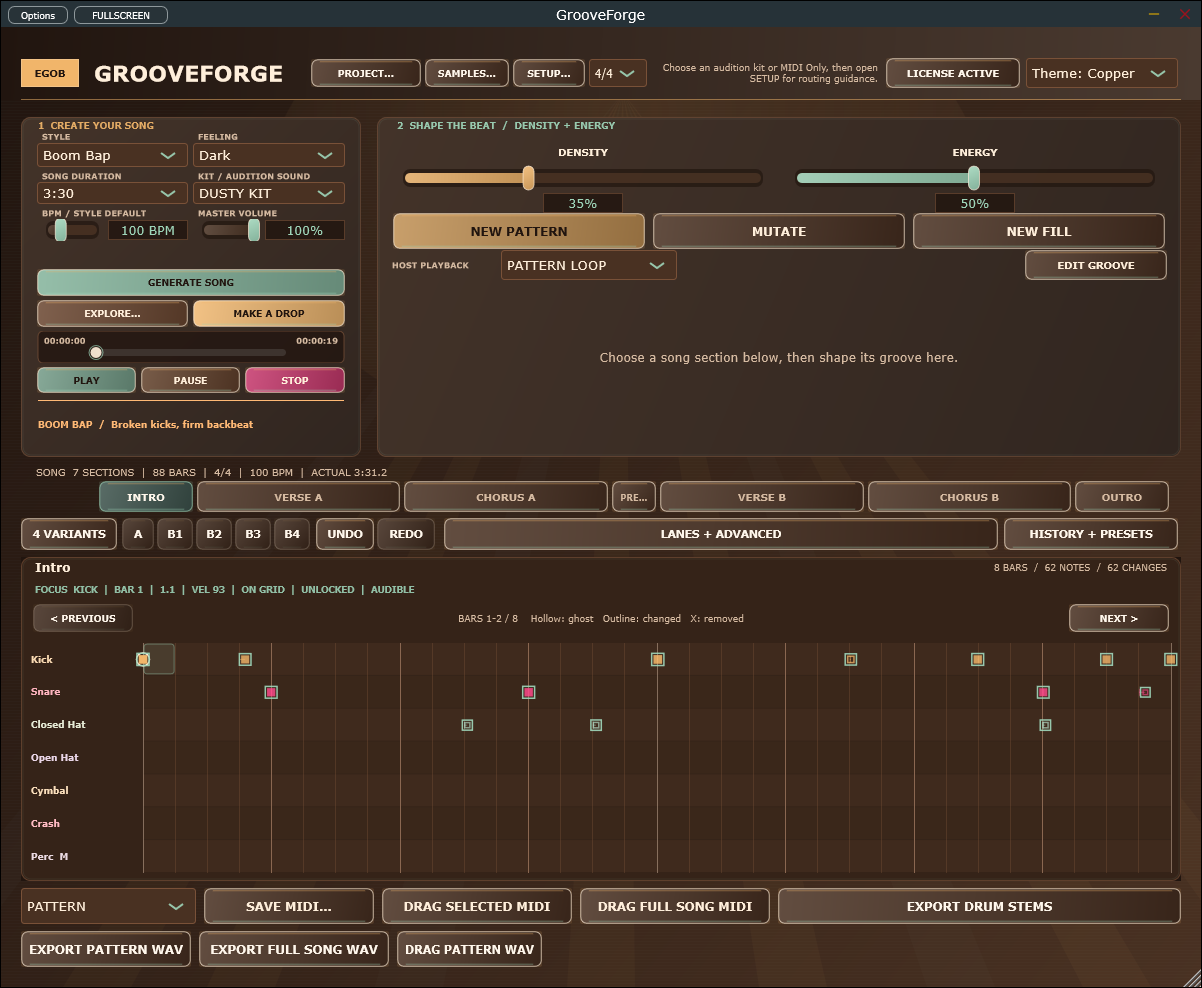Click the NEW FILL button

[1039, 231]
